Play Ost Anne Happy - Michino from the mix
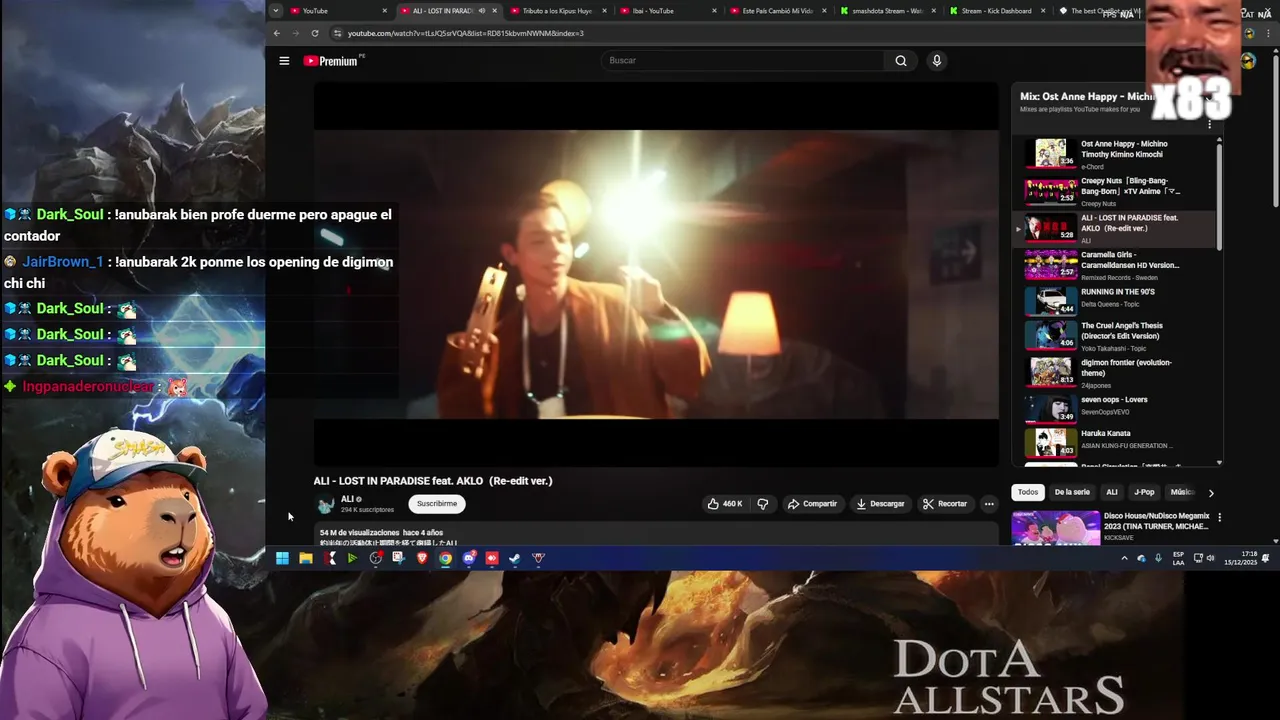The width and height of the screenshot is (1280, 720). point(1116,153)
